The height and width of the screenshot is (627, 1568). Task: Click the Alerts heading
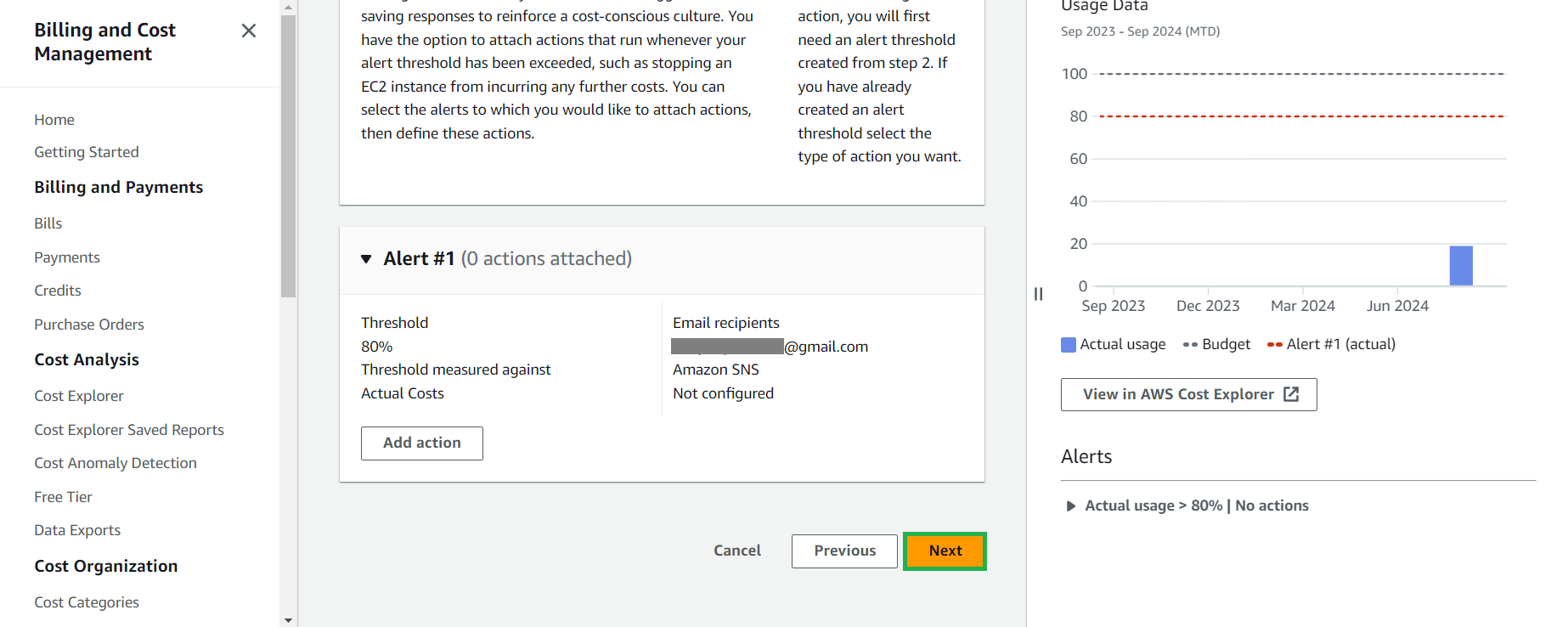click(1086, 457)
